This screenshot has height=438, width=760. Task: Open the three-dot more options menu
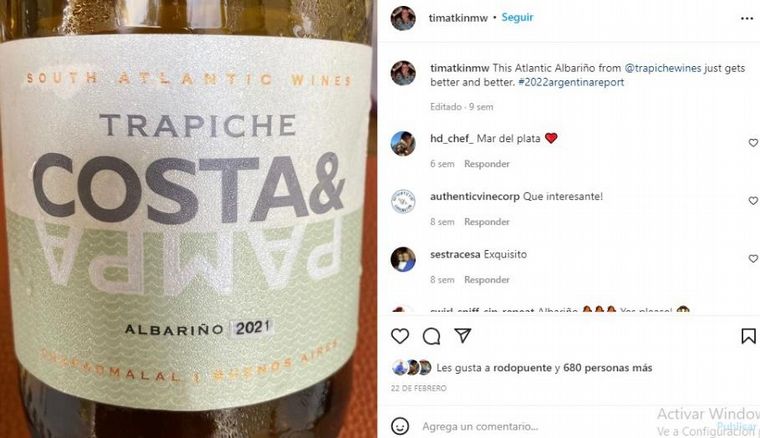click(x=747, y=18)
